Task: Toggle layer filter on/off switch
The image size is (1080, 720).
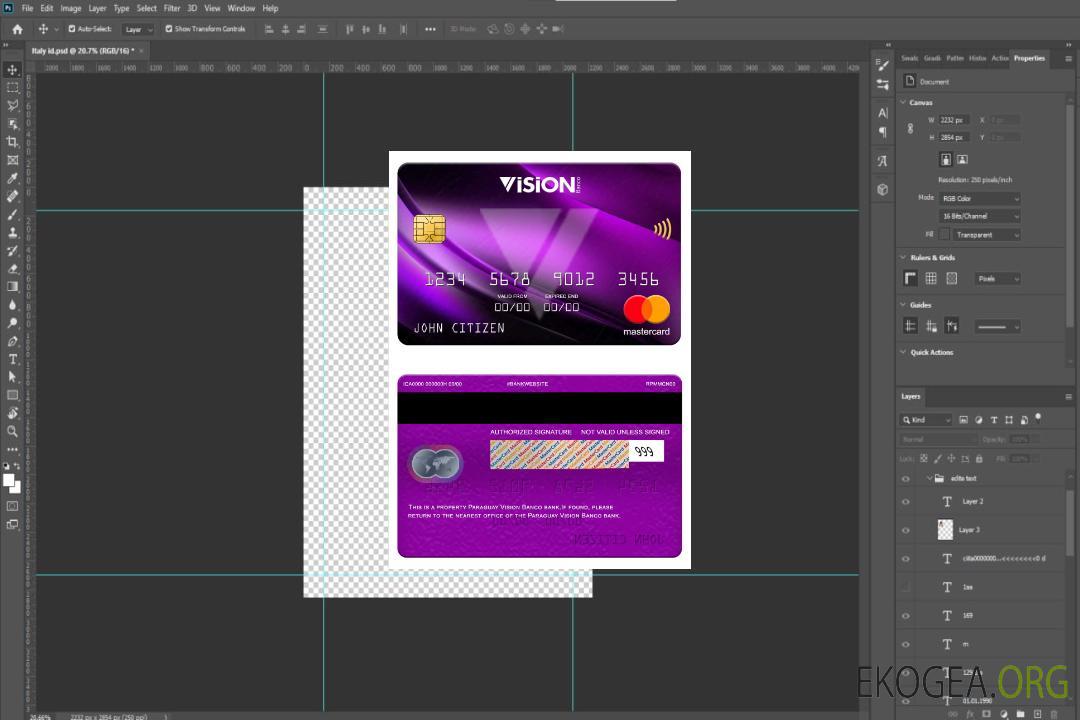Action: pos(1038,418)
